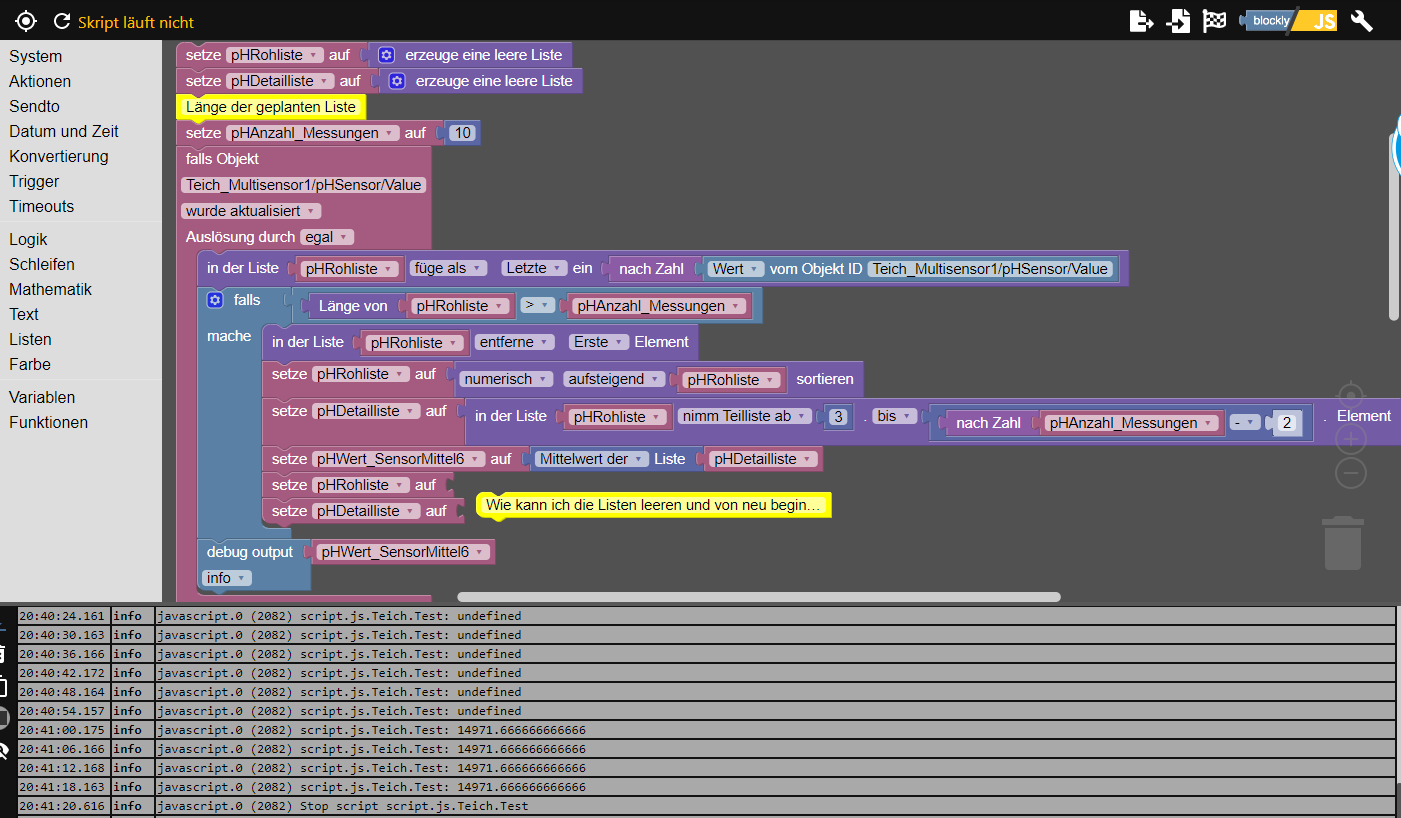Click gear on pHDetailliste empty list block
The image size is (1401, 818).
(397, 81)
